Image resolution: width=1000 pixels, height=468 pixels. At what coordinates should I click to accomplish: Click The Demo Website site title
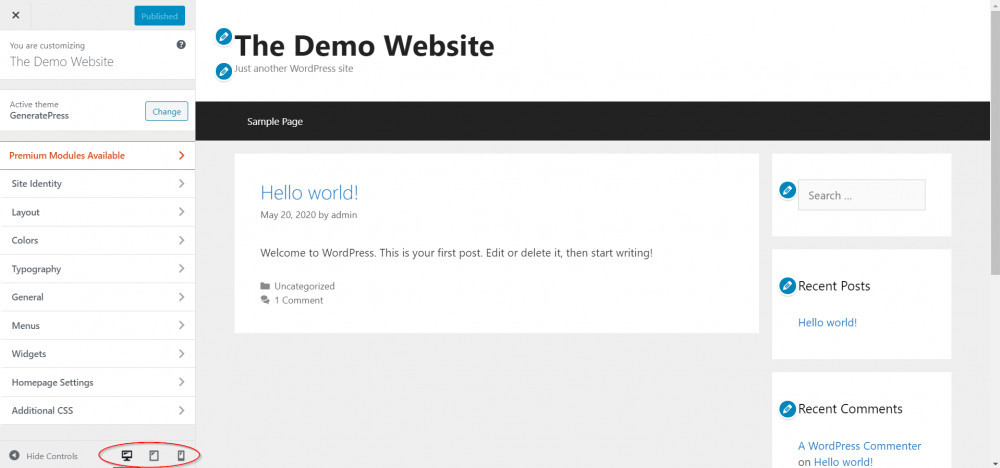[364, 46]
